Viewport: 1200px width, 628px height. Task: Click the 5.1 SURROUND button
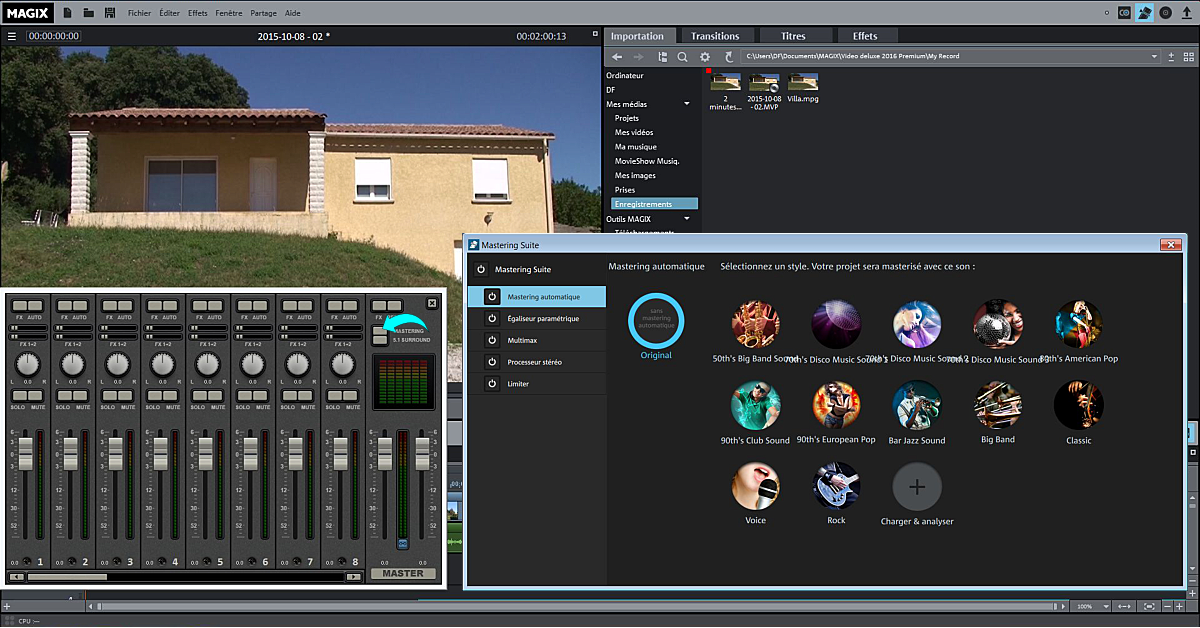coord(380,340)
